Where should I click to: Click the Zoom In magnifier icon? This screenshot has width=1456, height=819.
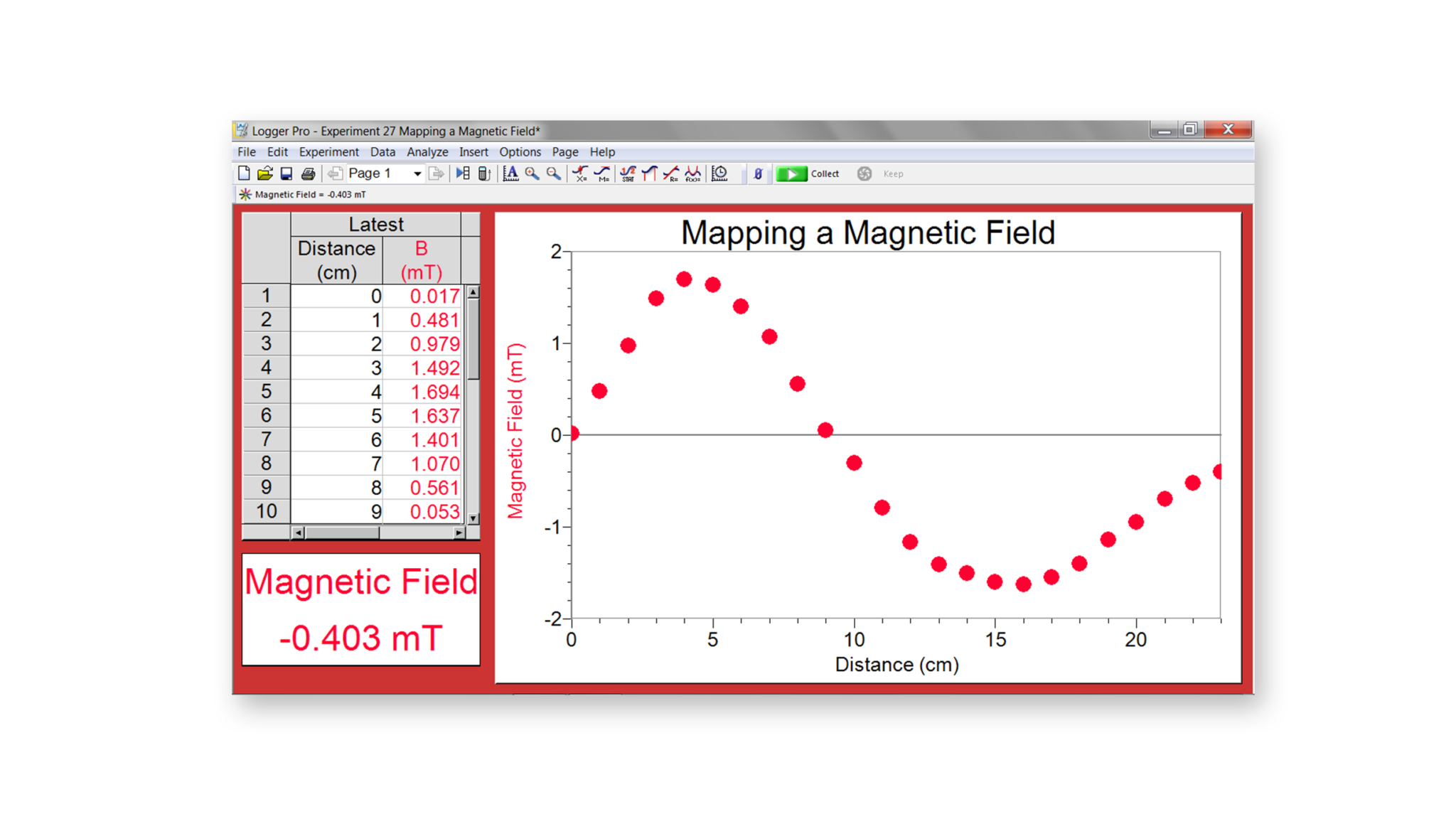[x=532, y=173]
